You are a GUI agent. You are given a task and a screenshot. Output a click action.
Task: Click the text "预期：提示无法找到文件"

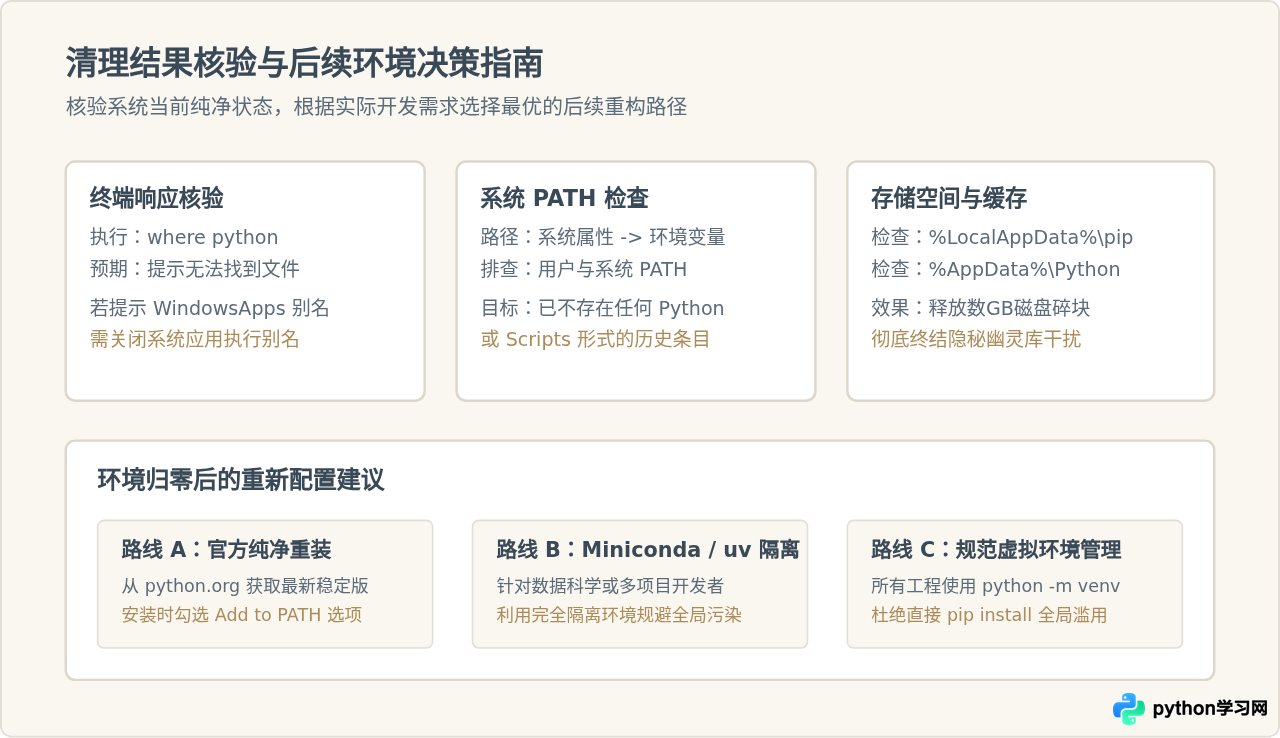195,269
